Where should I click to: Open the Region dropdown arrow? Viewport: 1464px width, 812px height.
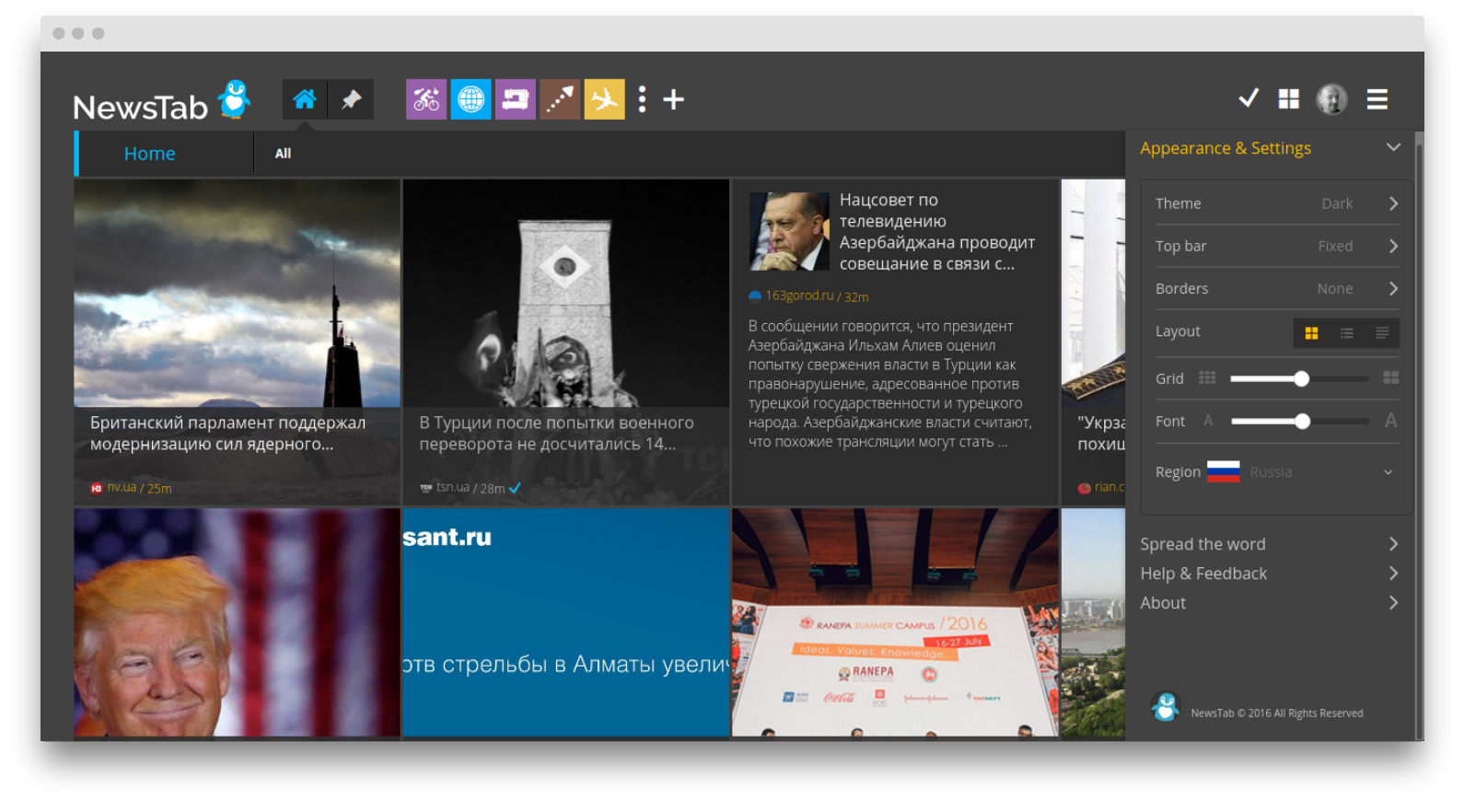pyautogui.click(x=1388, y=472)
